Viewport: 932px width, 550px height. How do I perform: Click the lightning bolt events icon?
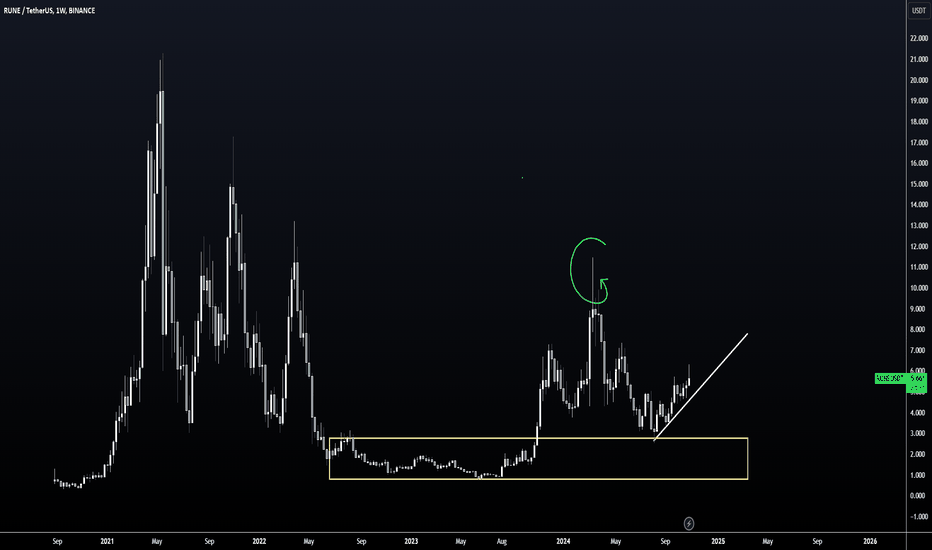688,523
